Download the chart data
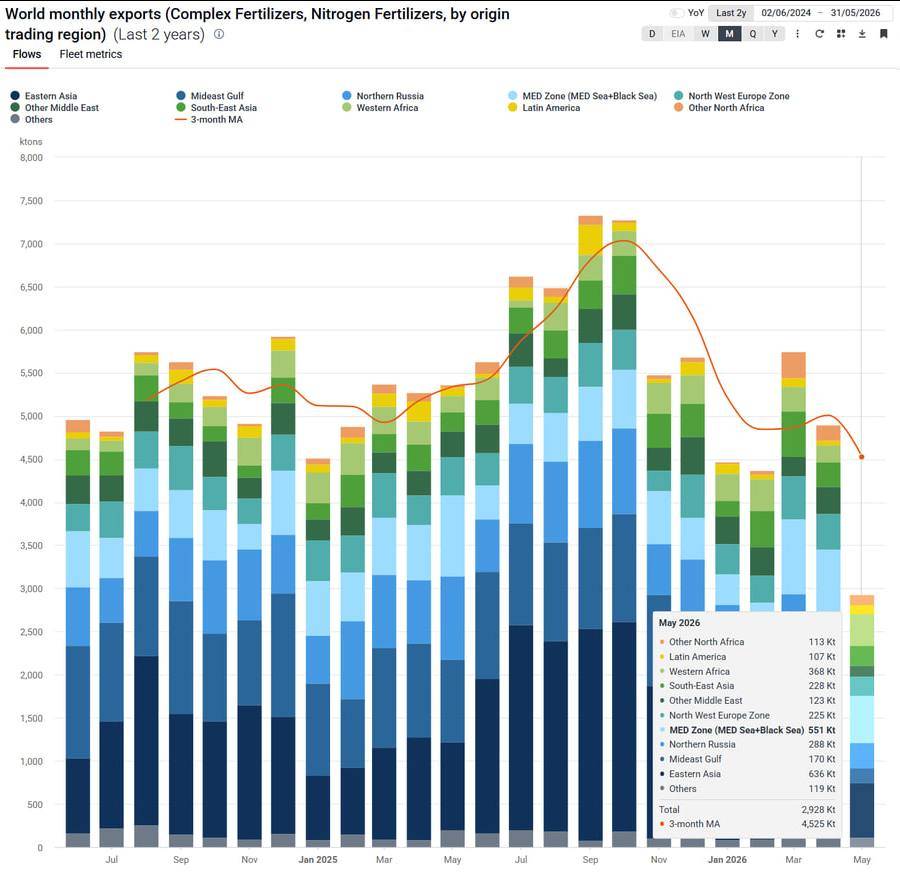Screen dimensions: 900x874 pos(862,34)
